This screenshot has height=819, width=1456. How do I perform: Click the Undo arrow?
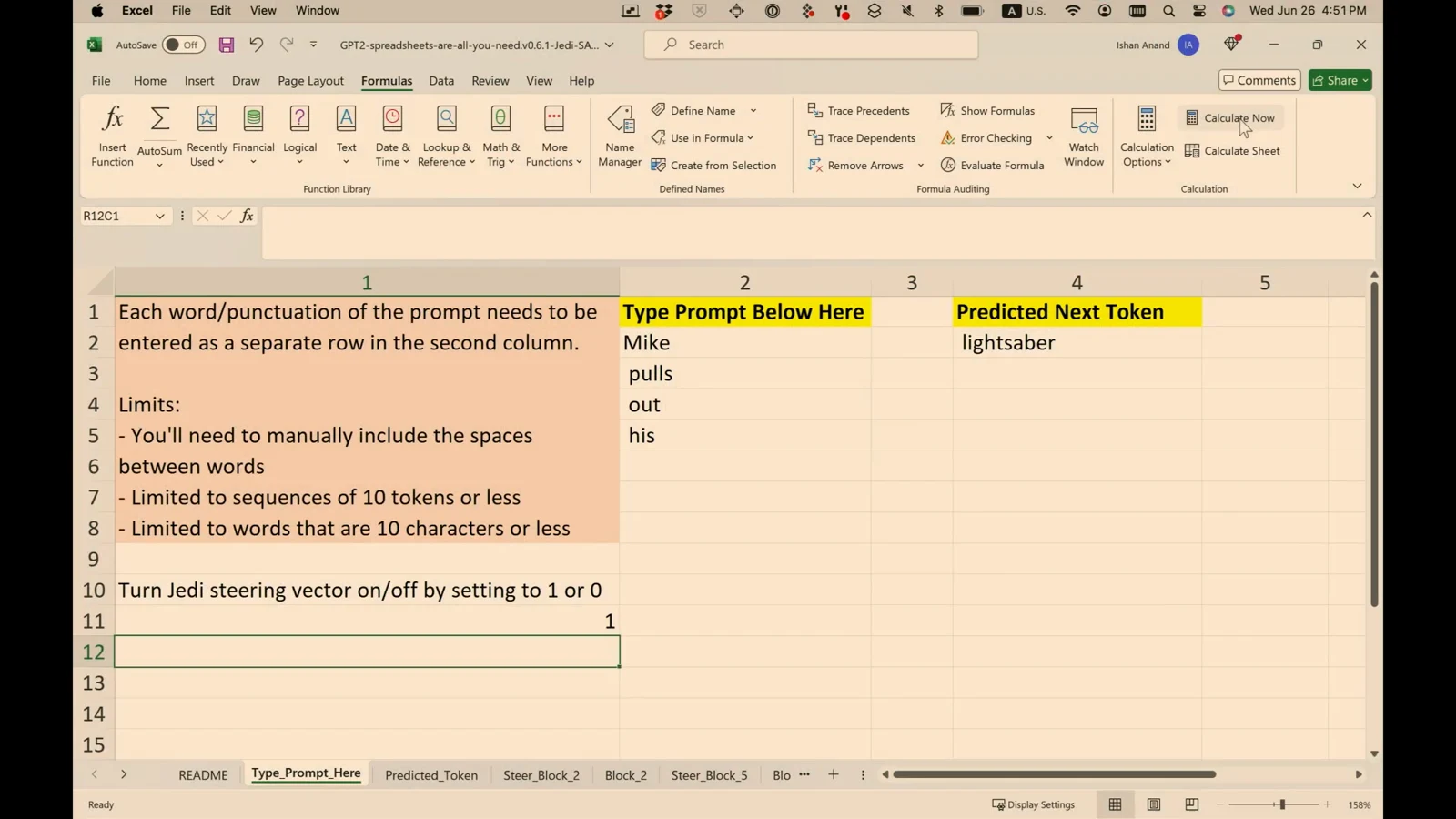(x=256, y=45)
